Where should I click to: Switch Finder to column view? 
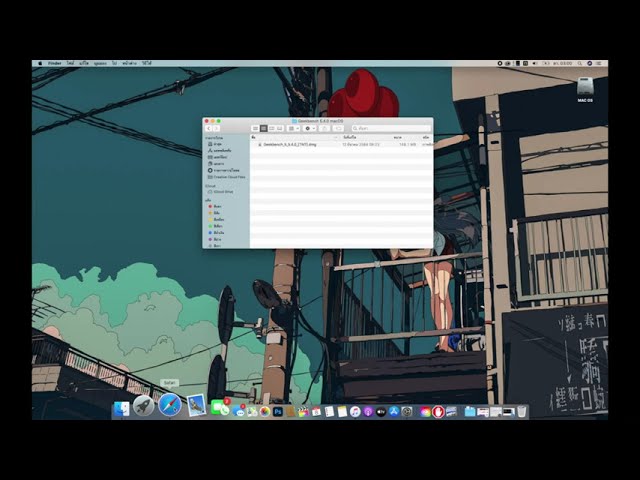tap(271, 128)
